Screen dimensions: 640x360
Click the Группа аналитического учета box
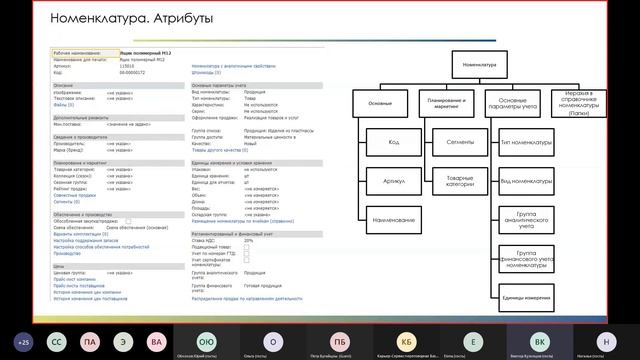(x=527, y=220)
